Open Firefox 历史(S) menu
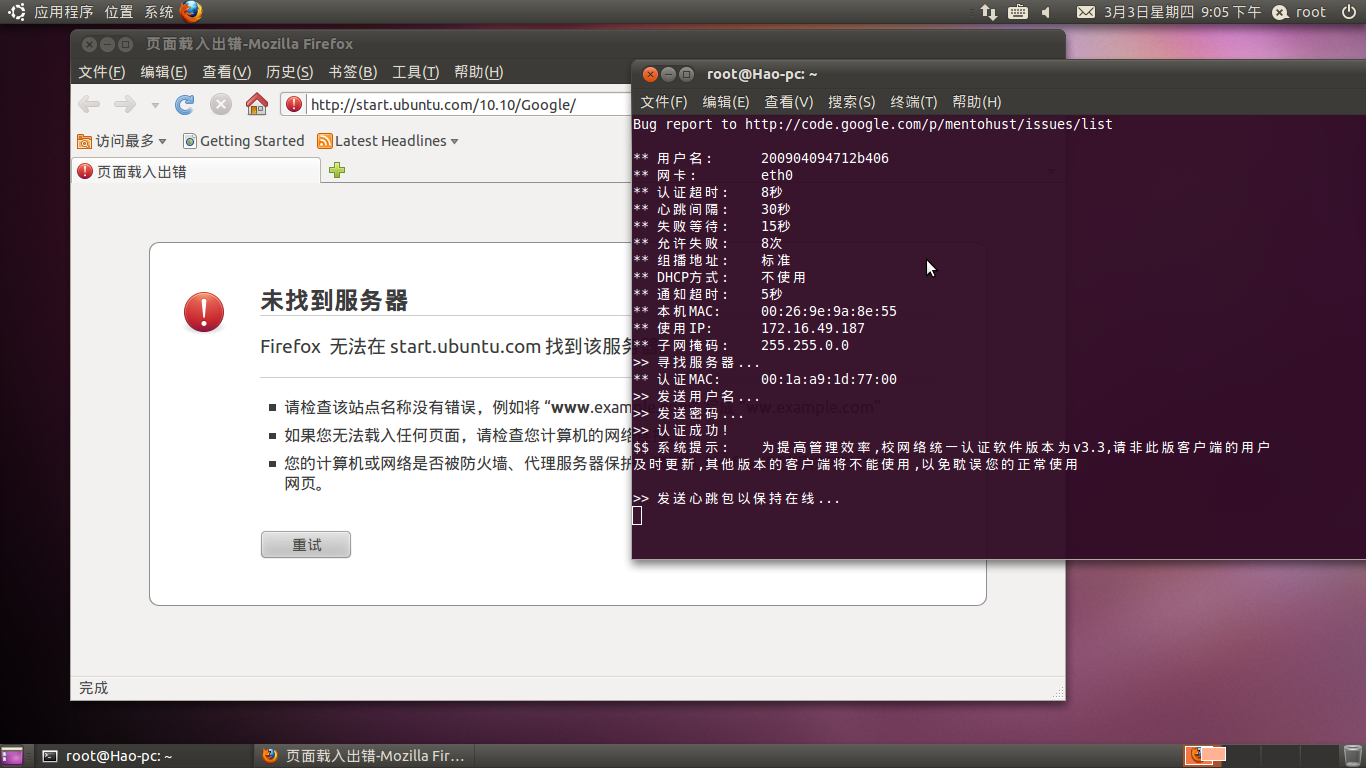Screen dimensions: 1366x768 290,72
